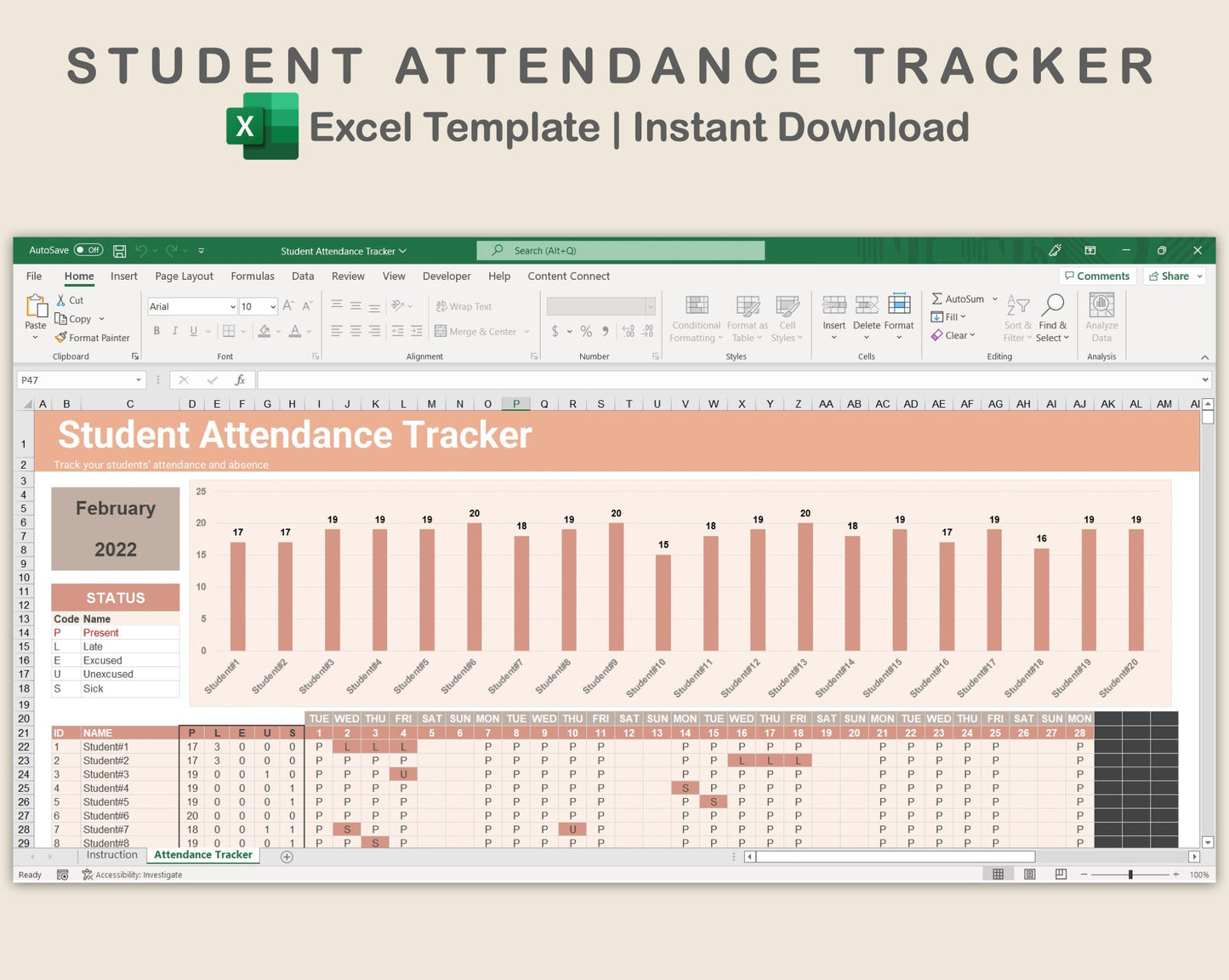Image resolution: width=1229 pixels, height=980 pixels.
Task: Click the Share button
Action: click(x=1175, y=276)
